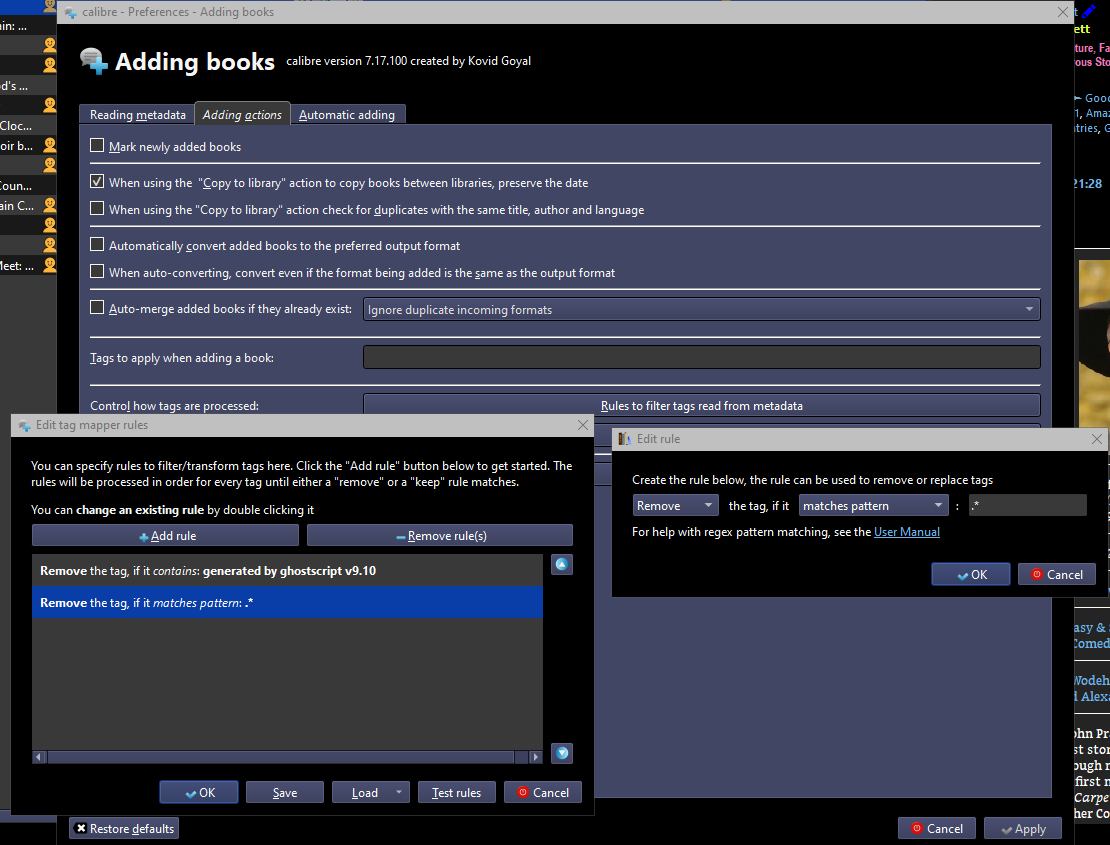Select the rule containing generated by ghostscript v9.10
This screenshot has width=1110, height=845.
(x=287, y=570)
